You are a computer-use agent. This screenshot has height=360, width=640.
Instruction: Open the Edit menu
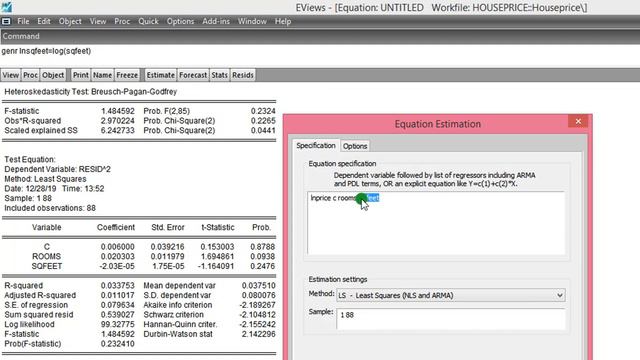(x=44, y=21)
